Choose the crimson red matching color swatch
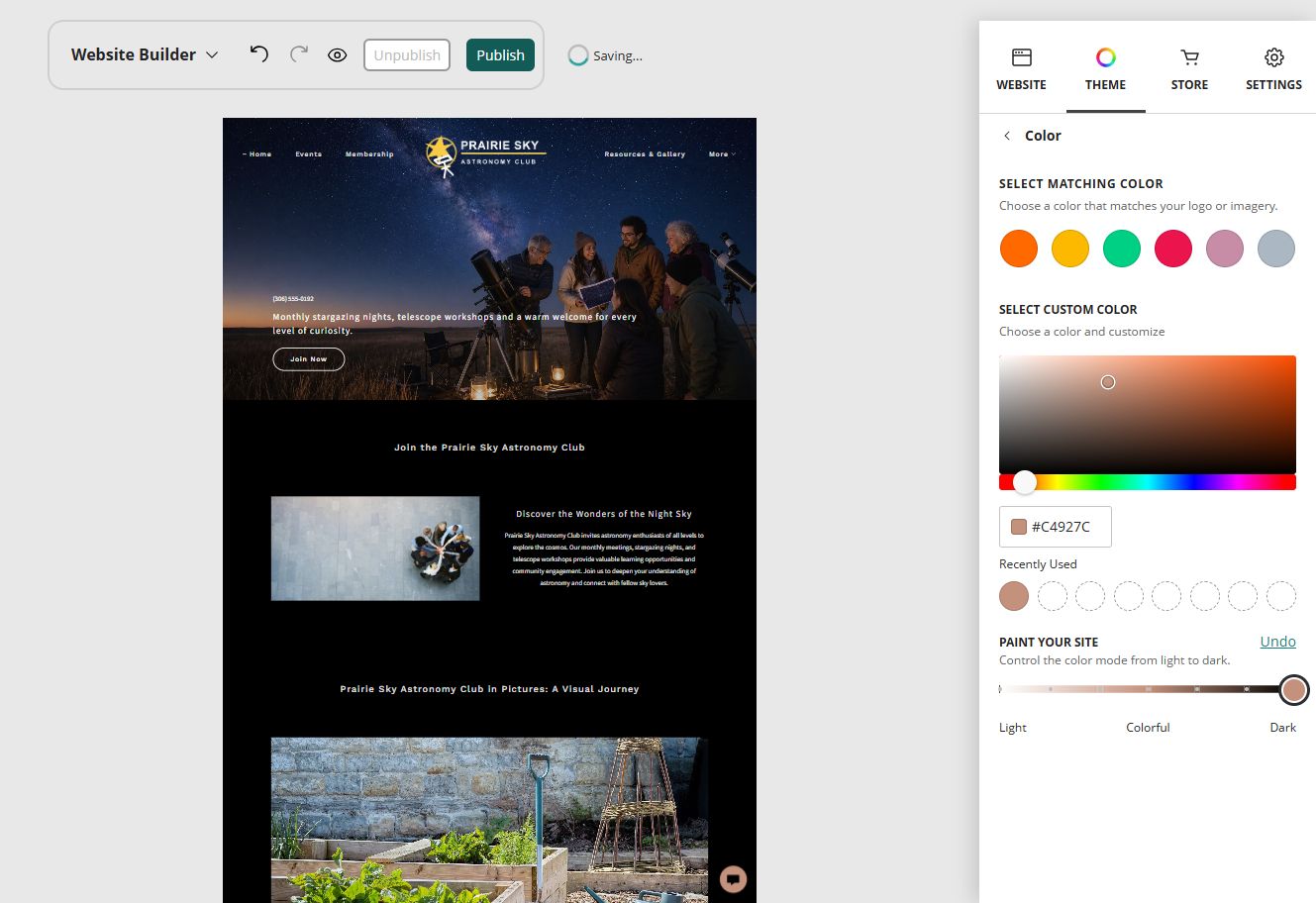1316x903 pixels. [x=1173, y=249]
